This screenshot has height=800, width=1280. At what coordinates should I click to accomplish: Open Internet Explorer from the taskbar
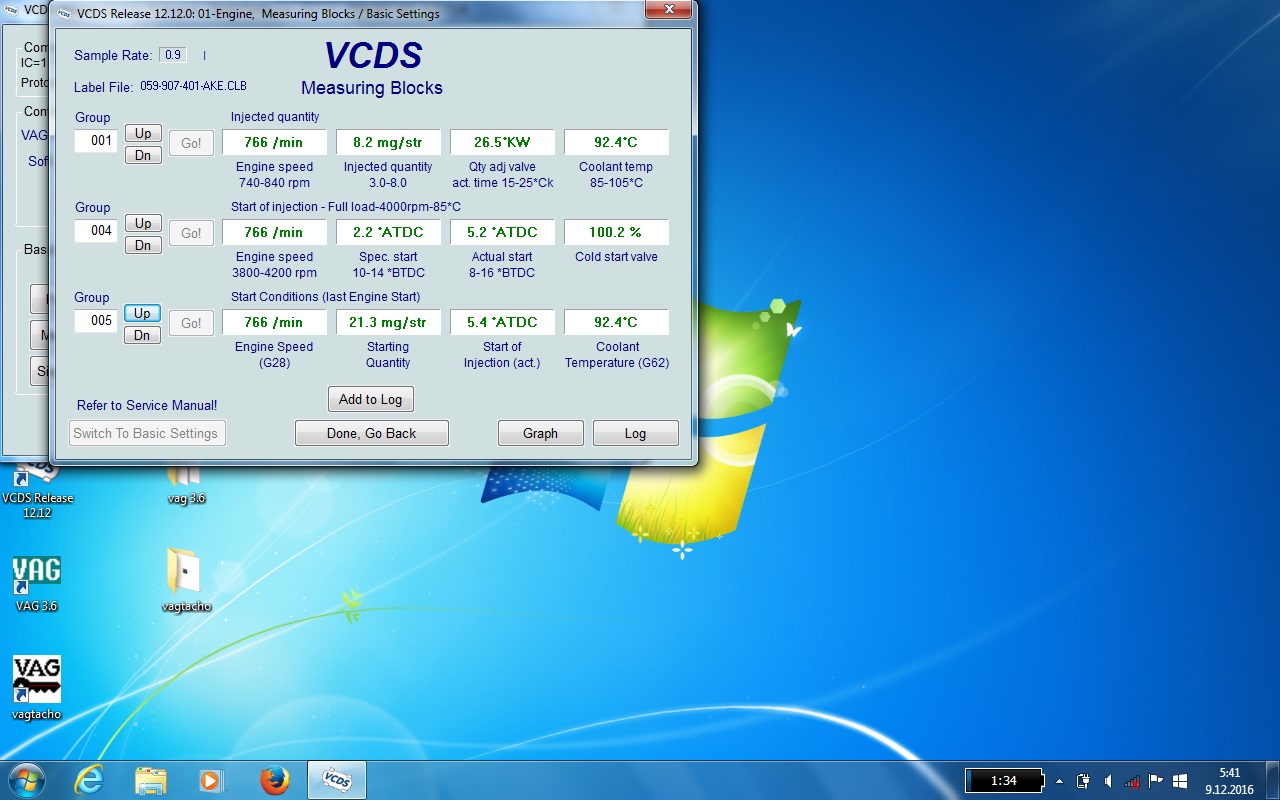88,780
